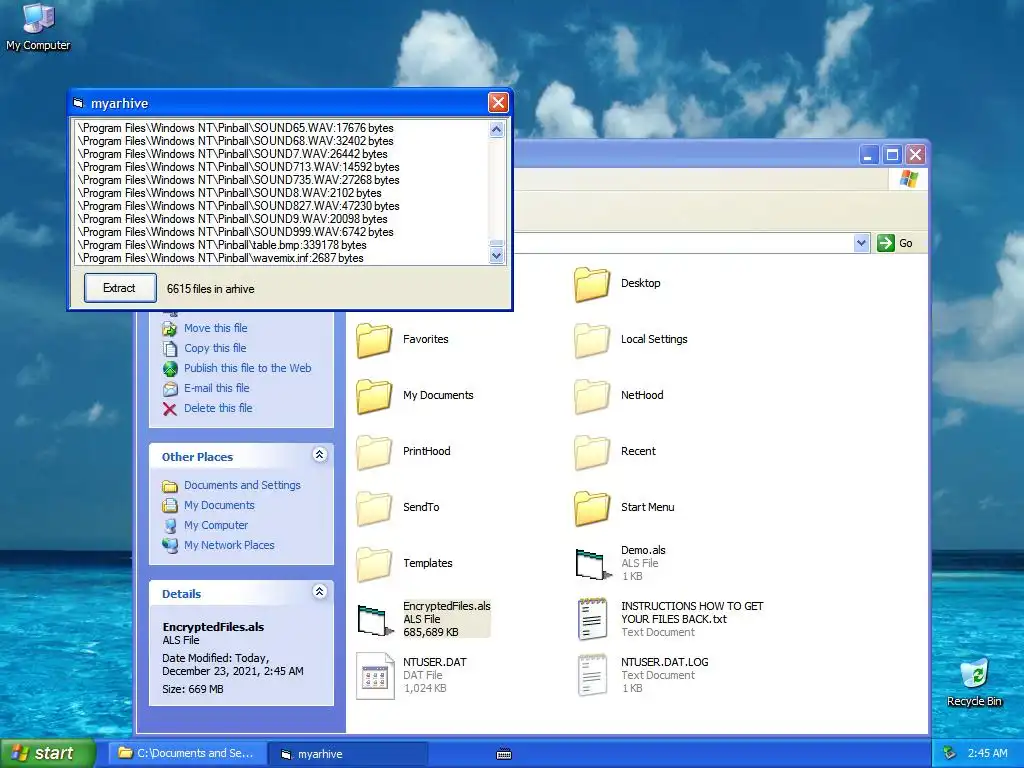This screenshot has height=768, width=1024.
Task: Open My Network Places link
Action: [229, 545]
